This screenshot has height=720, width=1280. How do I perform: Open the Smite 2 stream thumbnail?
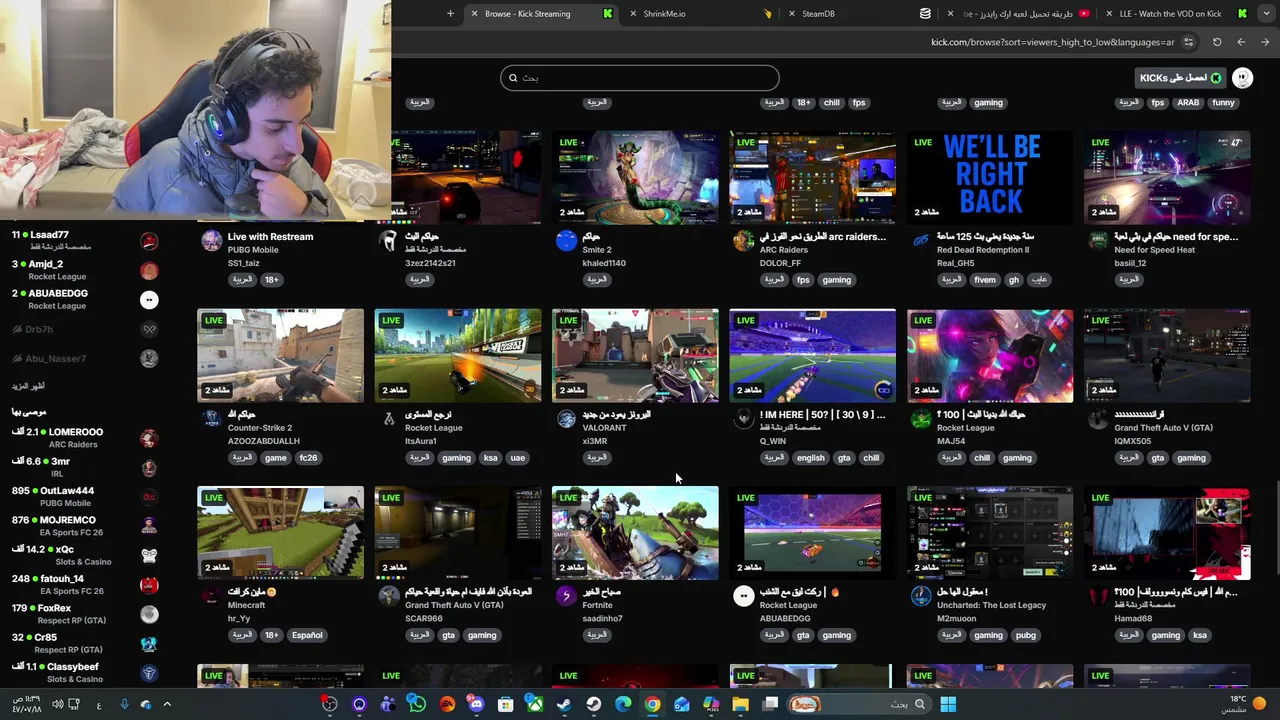[x=635, y=177]
